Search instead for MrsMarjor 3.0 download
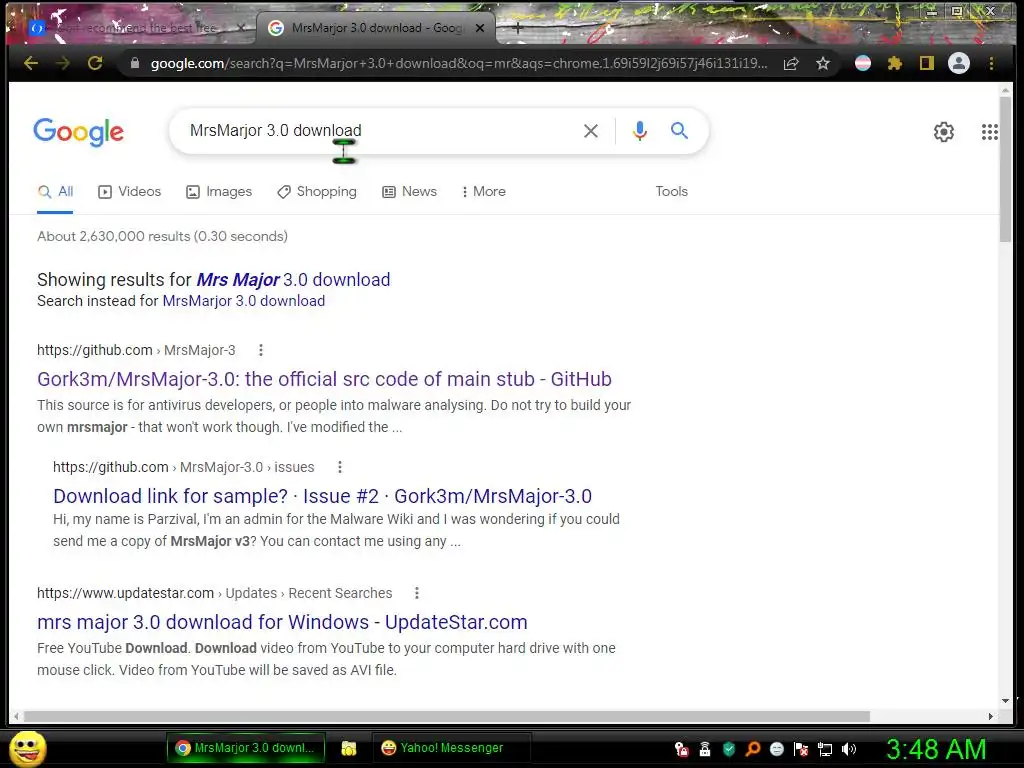 click(x=244, y=301)
